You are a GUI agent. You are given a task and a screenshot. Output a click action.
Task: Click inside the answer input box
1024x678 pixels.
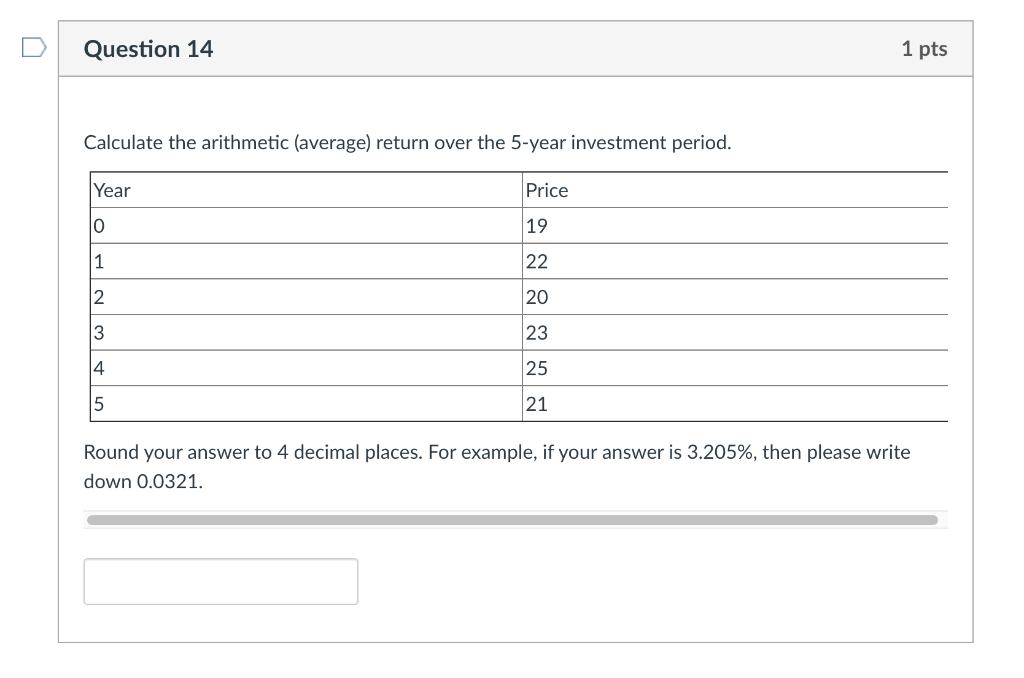(220, 581)
